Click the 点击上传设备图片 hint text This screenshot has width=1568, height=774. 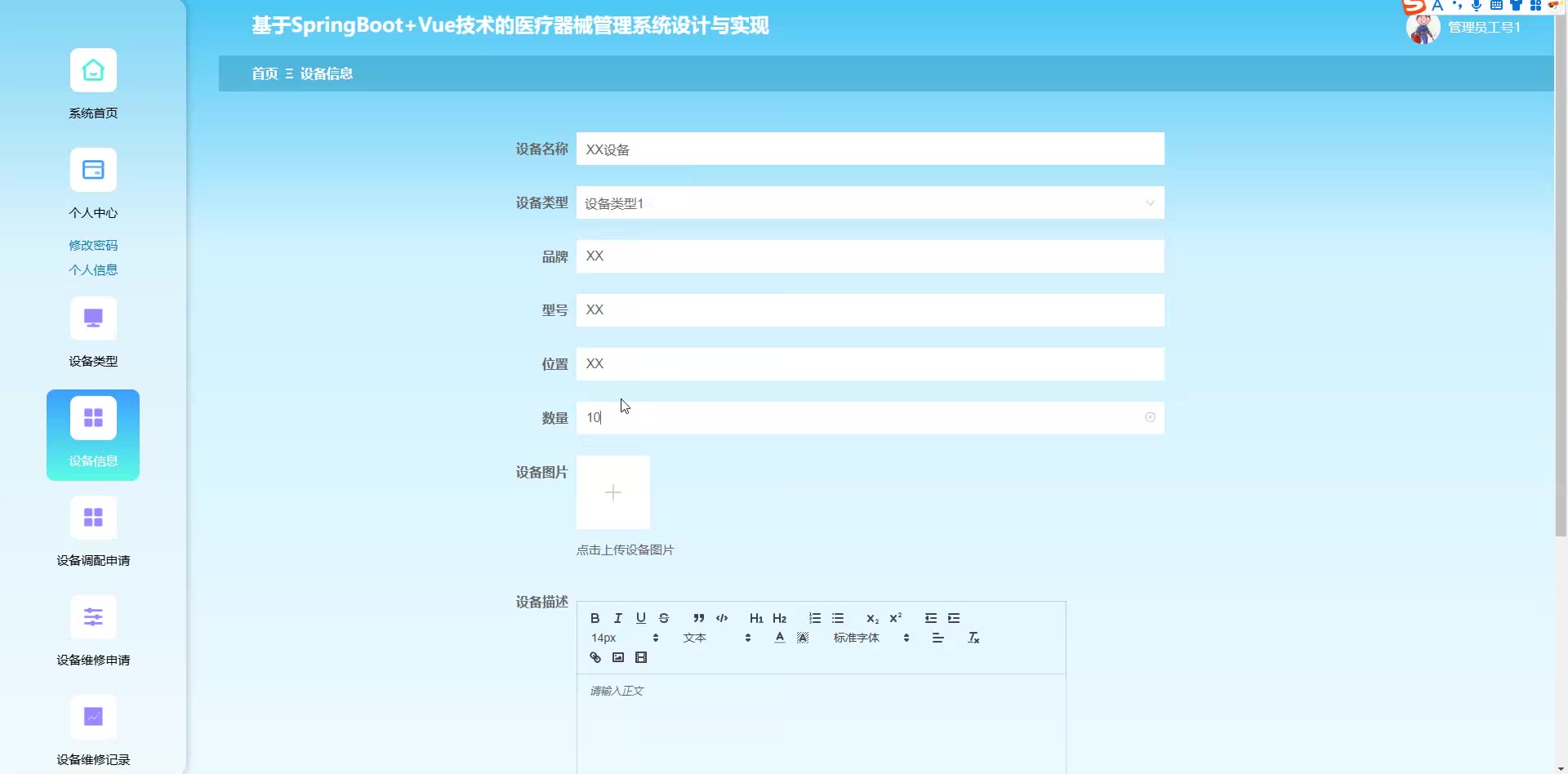point(626,549)
